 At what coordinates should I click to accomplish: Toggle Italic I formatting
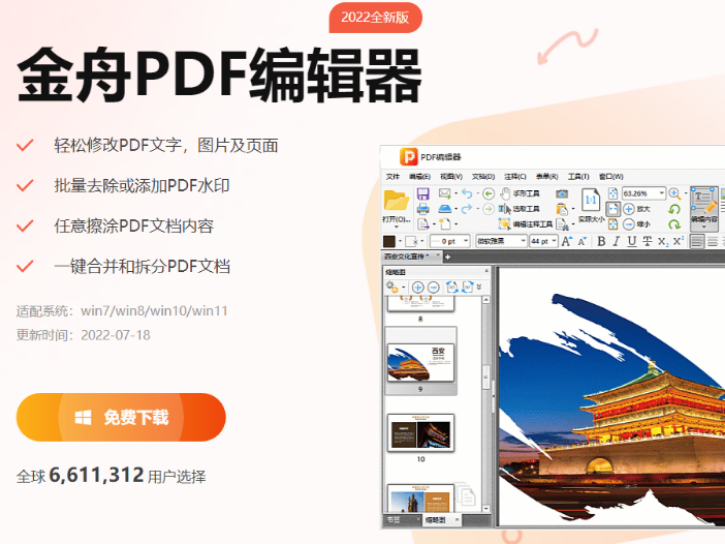pyautogui.click(x=616, y=241)
